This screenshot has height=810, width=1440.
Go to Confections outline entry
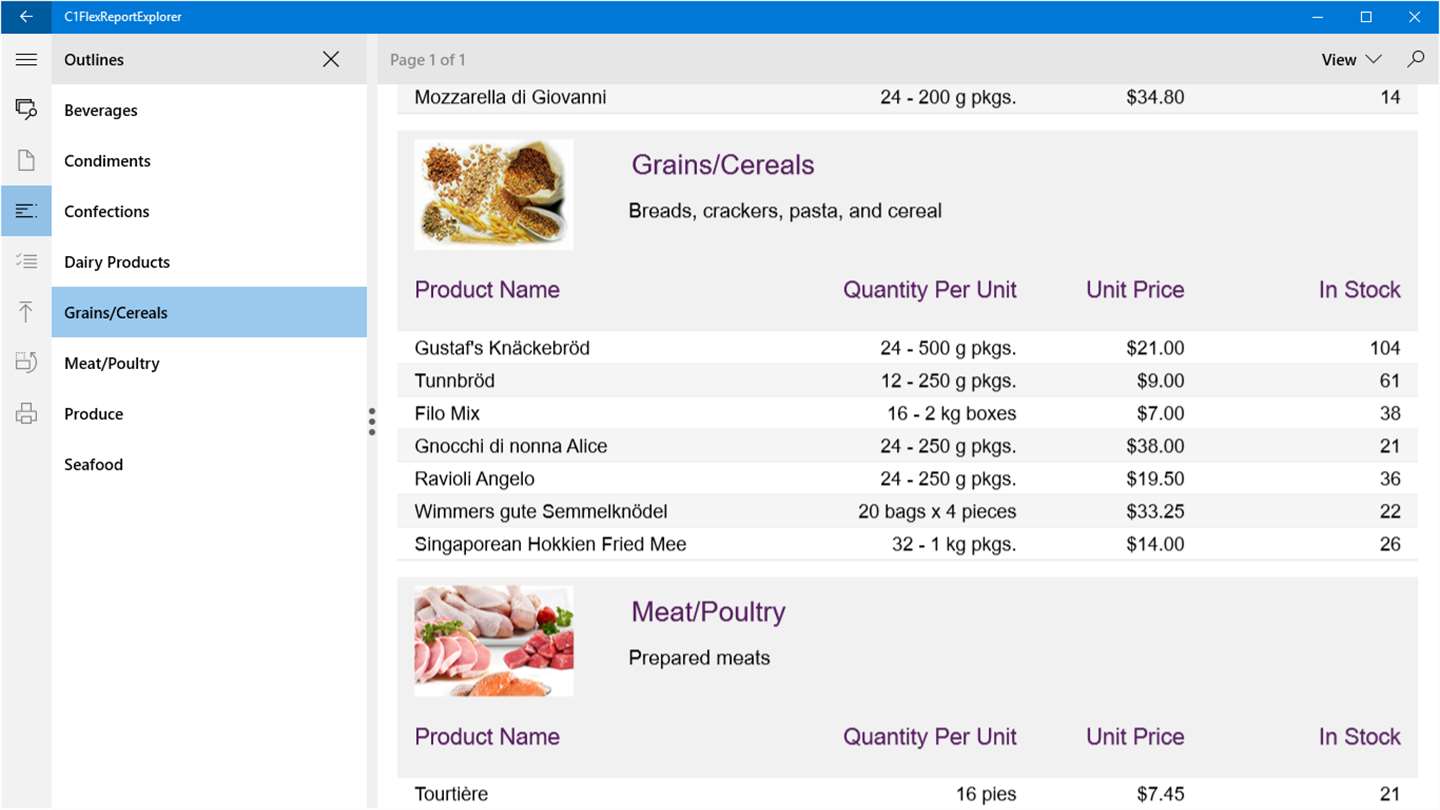tap(106, 211)
